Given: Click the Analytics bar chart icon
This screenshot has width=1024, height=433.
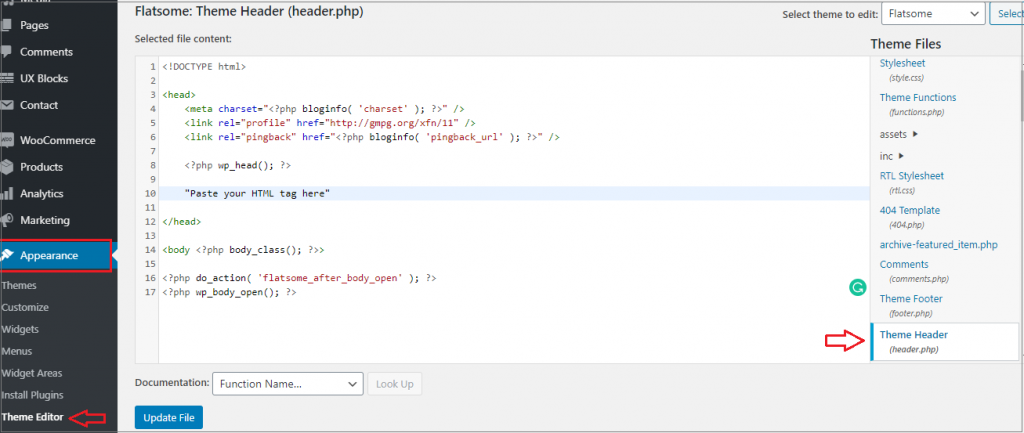Looking at the screenshot, I should coord(7,194).
